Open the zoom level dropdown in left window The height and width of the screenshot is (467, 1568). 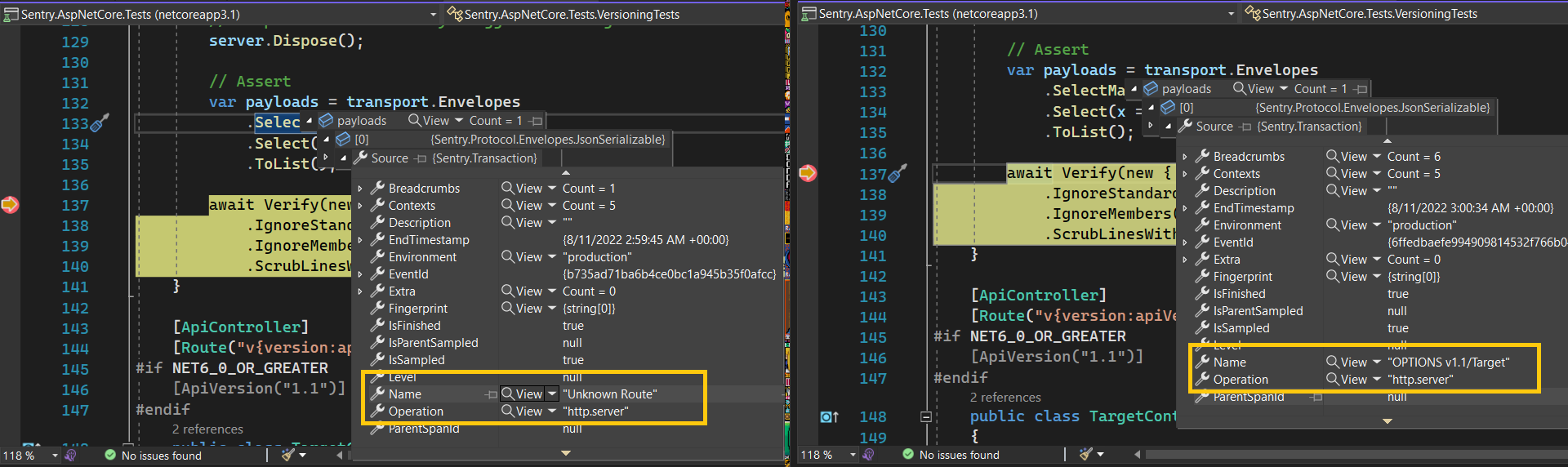[x=55, y=456]
